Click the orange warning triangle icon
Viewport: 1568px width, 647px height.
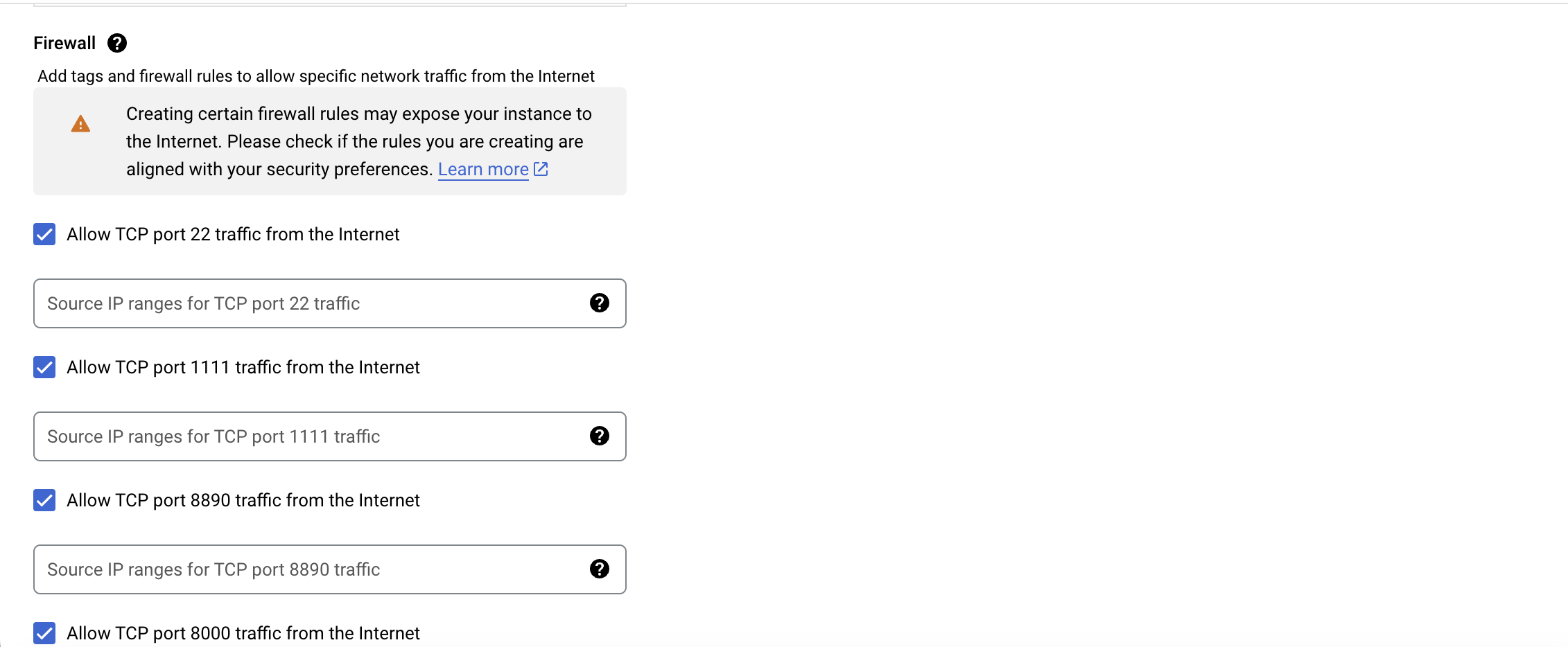[80, 124]
